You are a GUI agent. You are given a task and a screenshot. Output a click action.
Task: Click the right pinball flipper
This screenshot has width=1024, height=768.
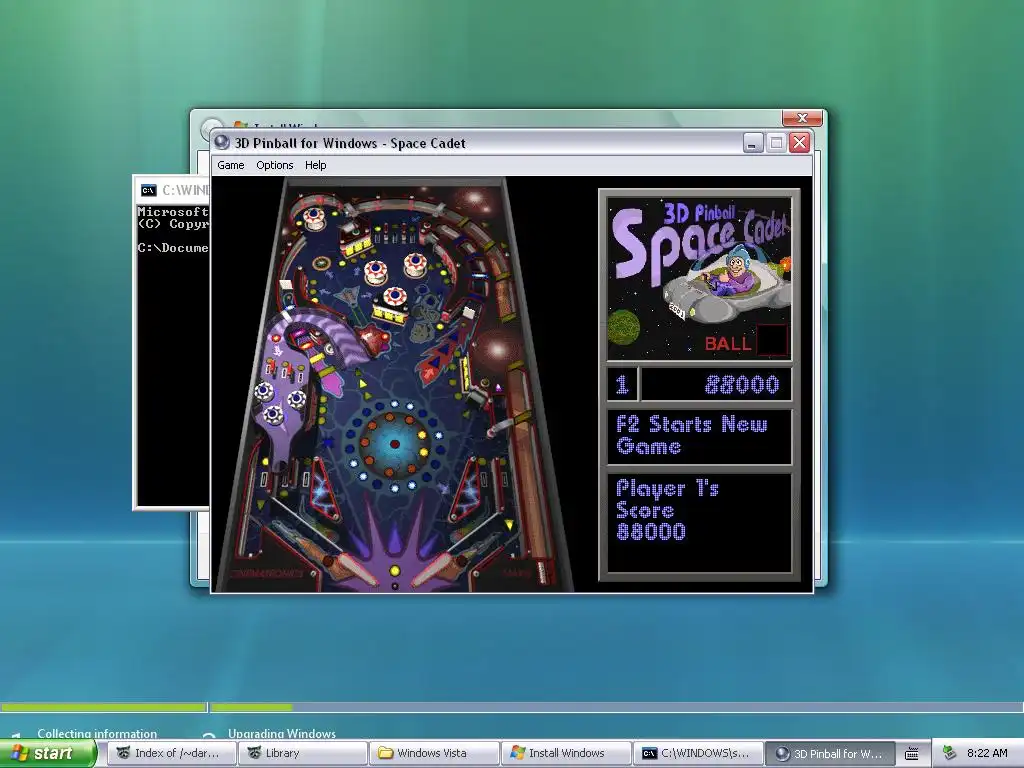click(439, 567)
